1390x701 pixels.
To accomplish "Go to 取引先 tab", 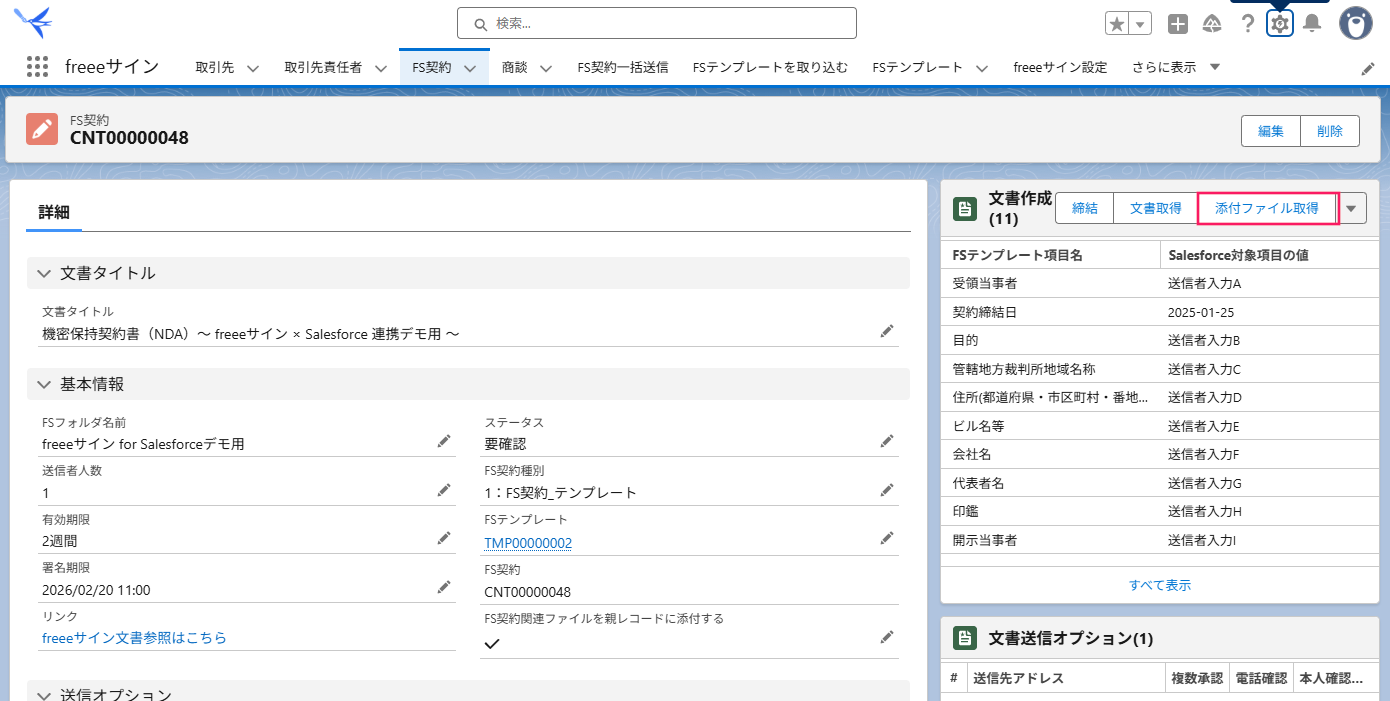I will click(215, 67).
